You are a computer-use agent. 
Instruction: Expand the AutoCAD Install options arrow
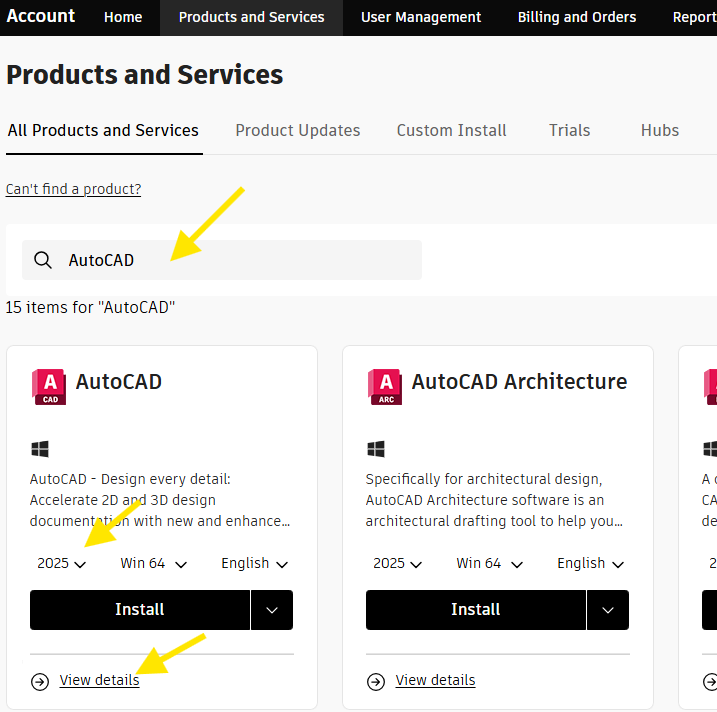click(x=272, y=610)
